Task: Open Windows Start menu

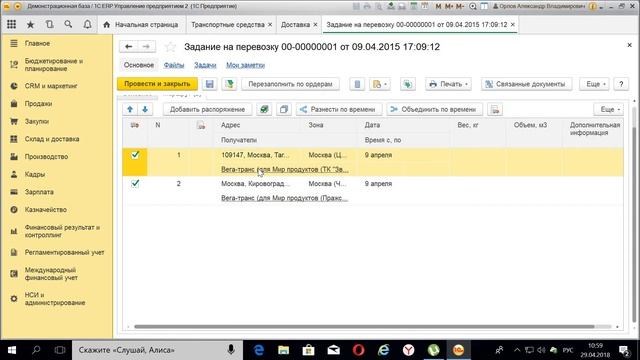Action: click(x=12, y=350)
